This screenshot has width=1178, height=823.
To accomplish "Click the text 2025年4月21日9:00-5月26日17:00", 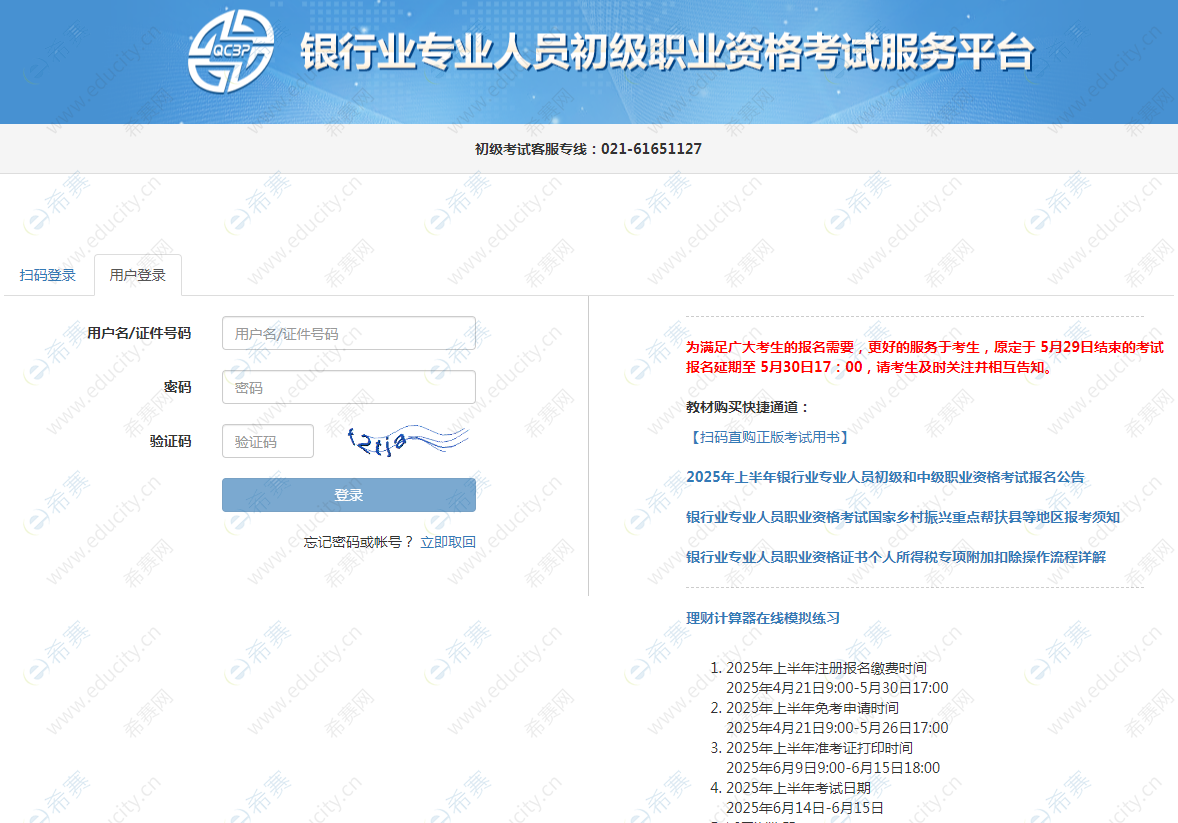I will coord(837,728).
